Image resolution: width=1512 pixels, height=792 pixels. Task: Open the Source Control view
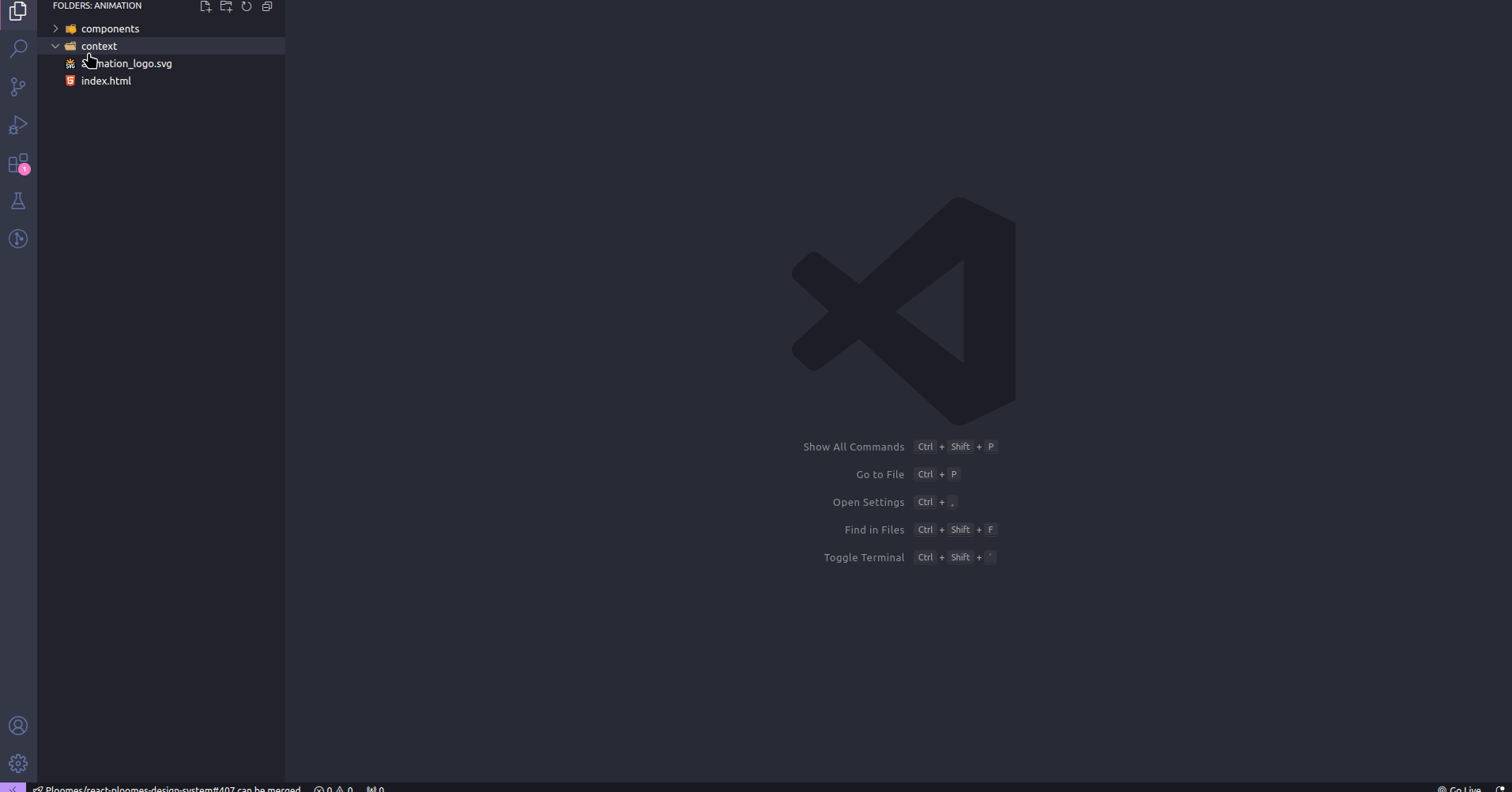(18, 87)
